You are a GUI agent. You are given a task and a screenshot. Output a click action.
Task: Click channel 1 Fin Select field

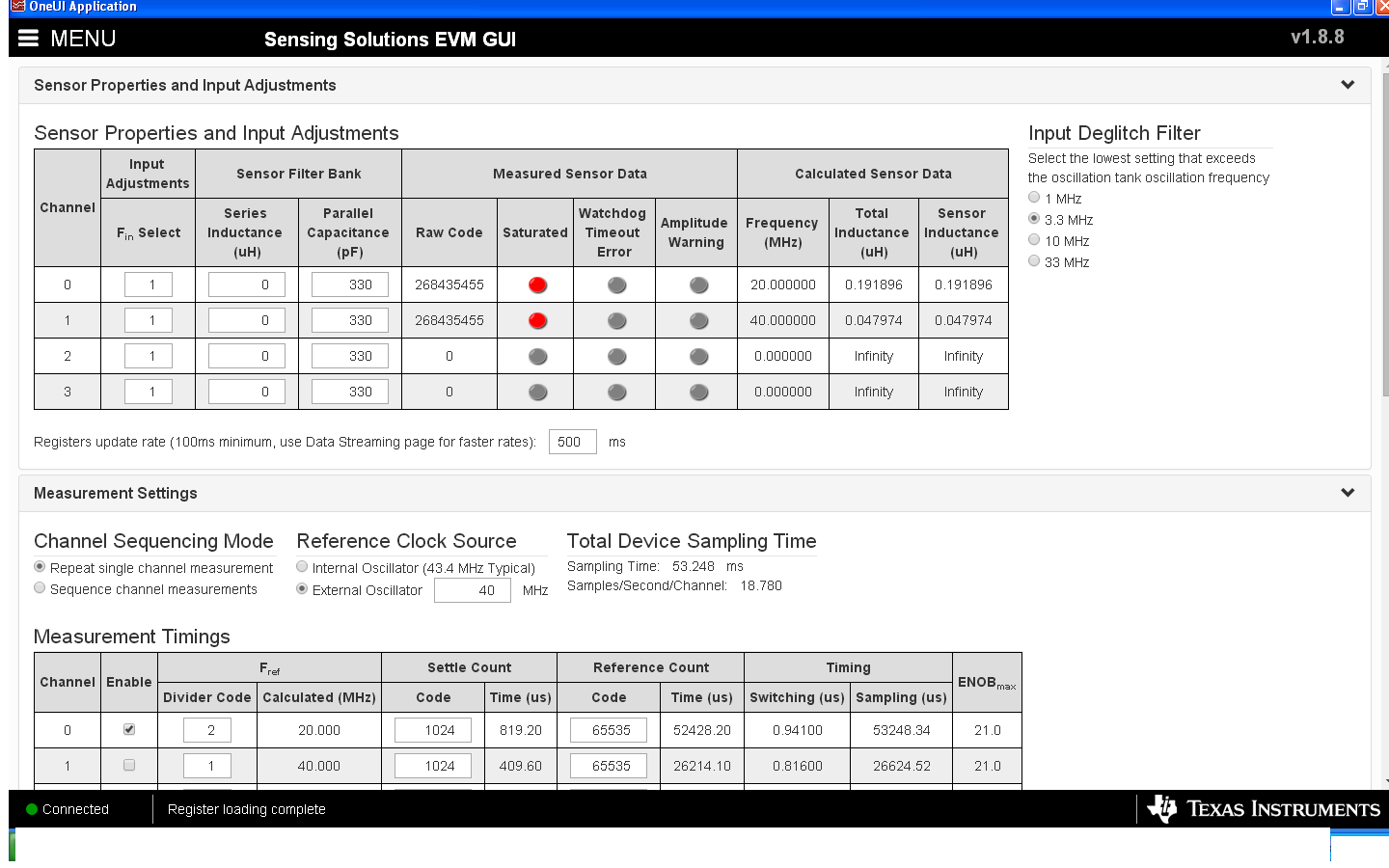[x=149, y=320]
